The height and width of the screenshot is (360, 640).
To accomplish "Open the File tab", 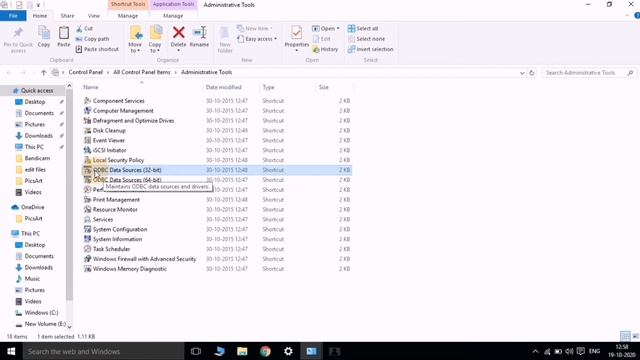I will coord(13,16).
